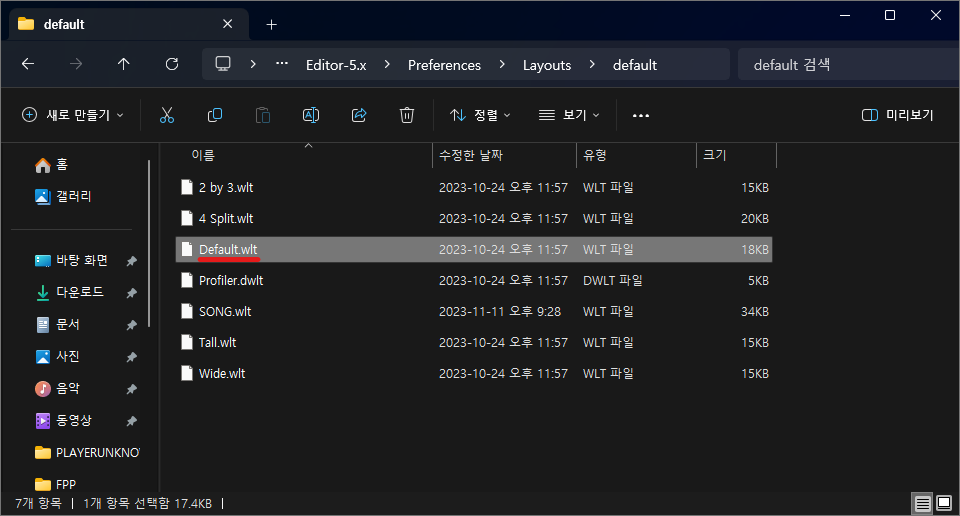Add a new tab with plus
This screenshot has height=516, width=960.
(272, 24)
